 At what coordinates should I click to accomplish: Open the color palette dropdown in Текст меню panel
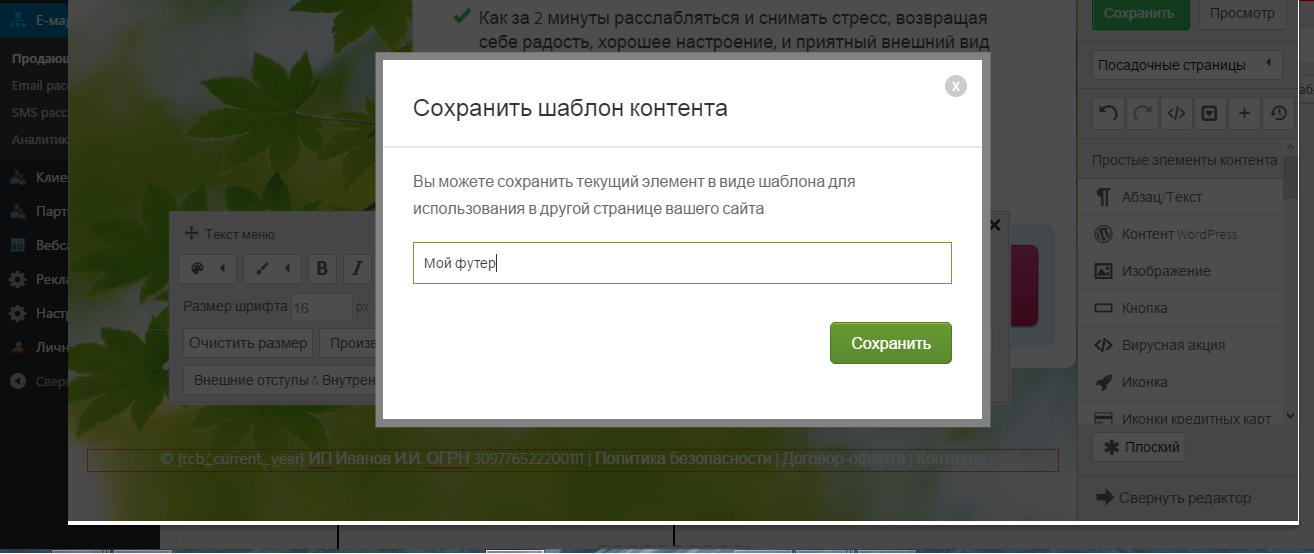click(x=208, y=268)
